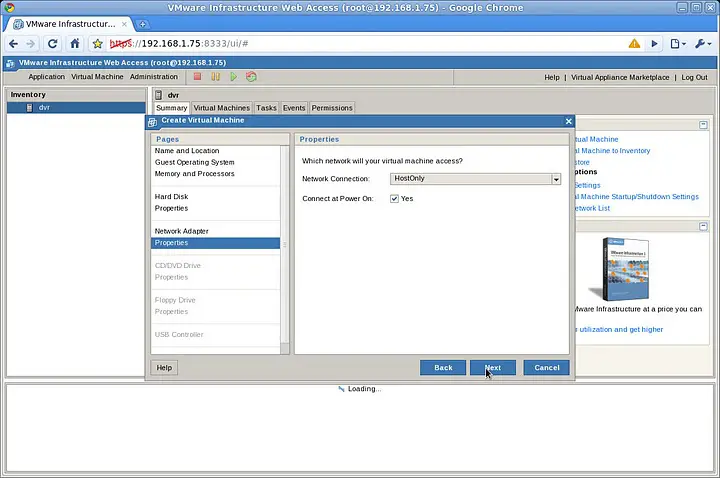This screenshot has height=478, width=720.
Task: Bookmark this page with the star icon
Action: [x=98, y=44]
